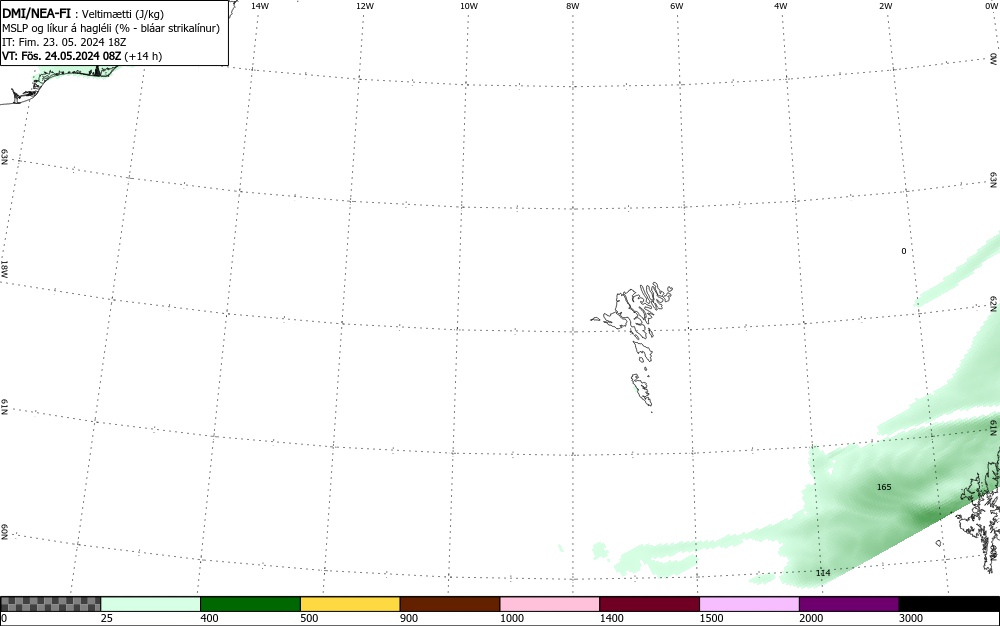Click the 4W longitude label

coord(781,6)
